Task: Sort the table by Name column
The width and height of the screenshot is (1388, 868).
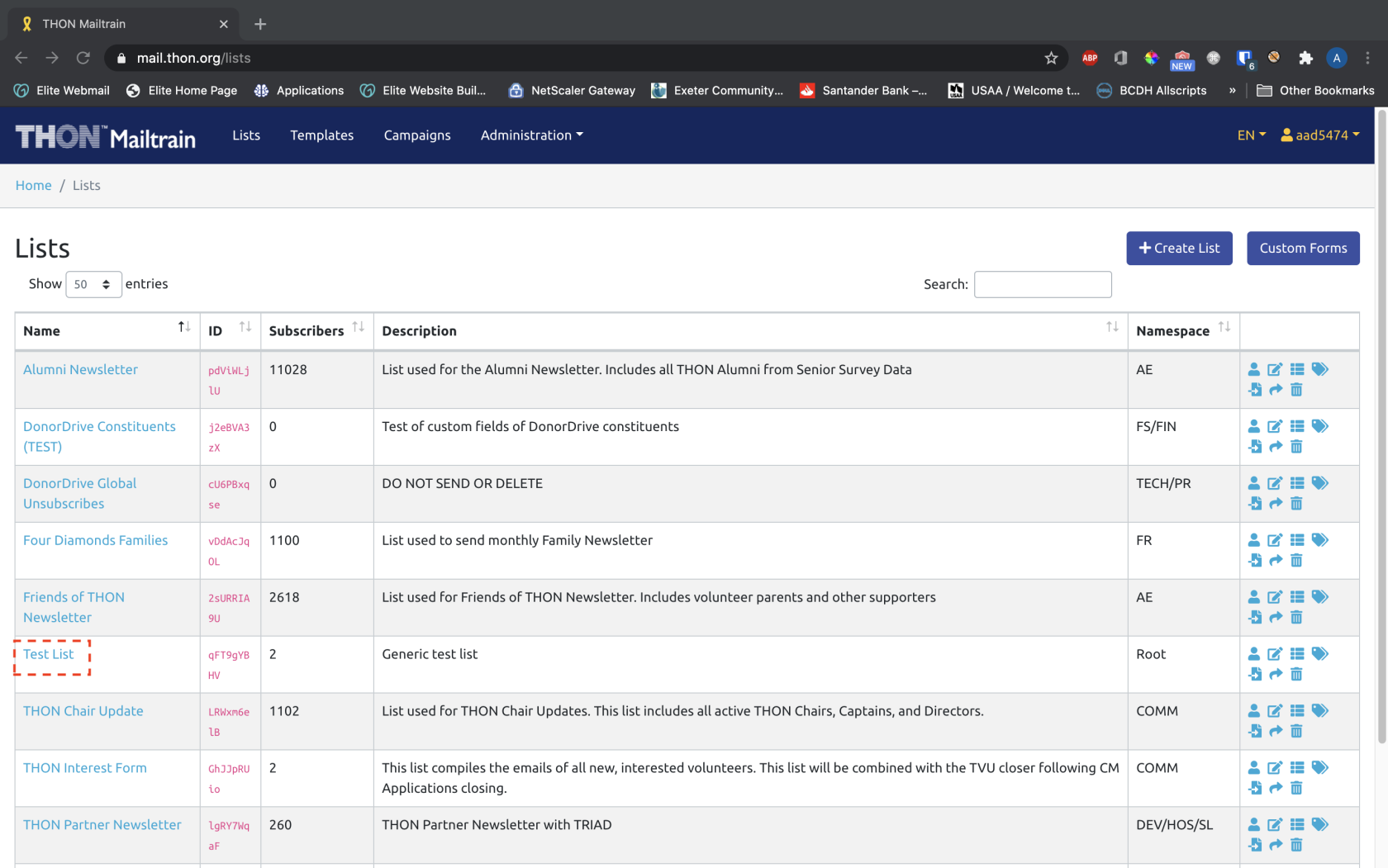Action: 107,330
